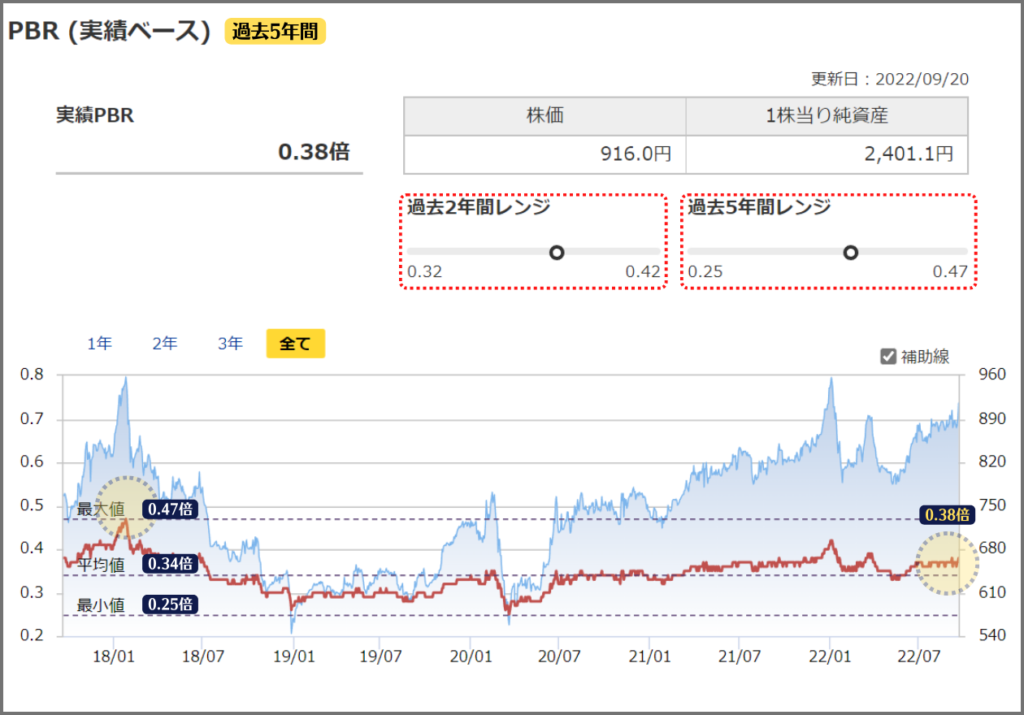
Task: Click the 1株当り純資産 table header
Action: pyautogui.click(x=827, y=116)
